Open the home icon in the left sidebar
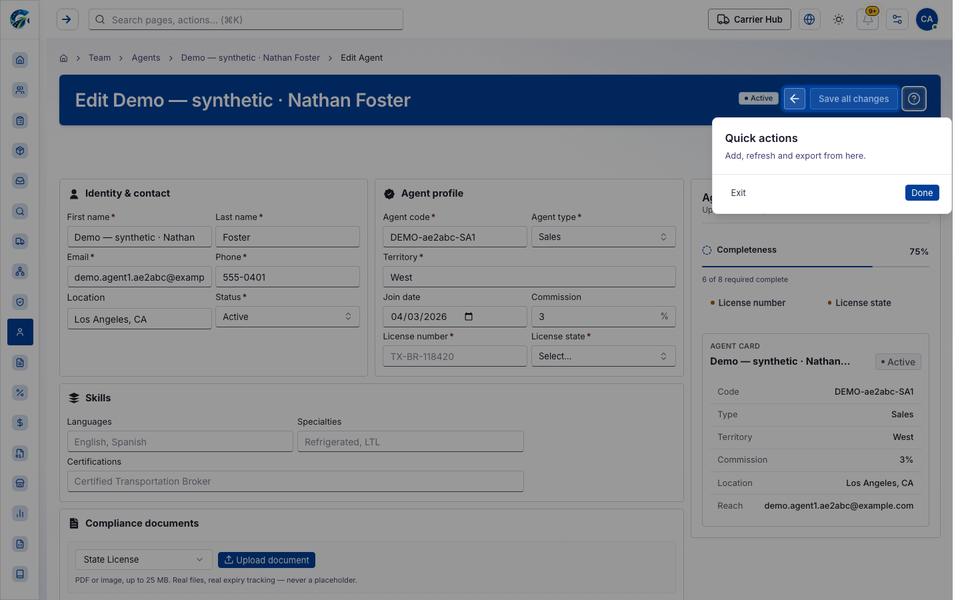Screen dimensions: 960x600 [x=20, y=60]
